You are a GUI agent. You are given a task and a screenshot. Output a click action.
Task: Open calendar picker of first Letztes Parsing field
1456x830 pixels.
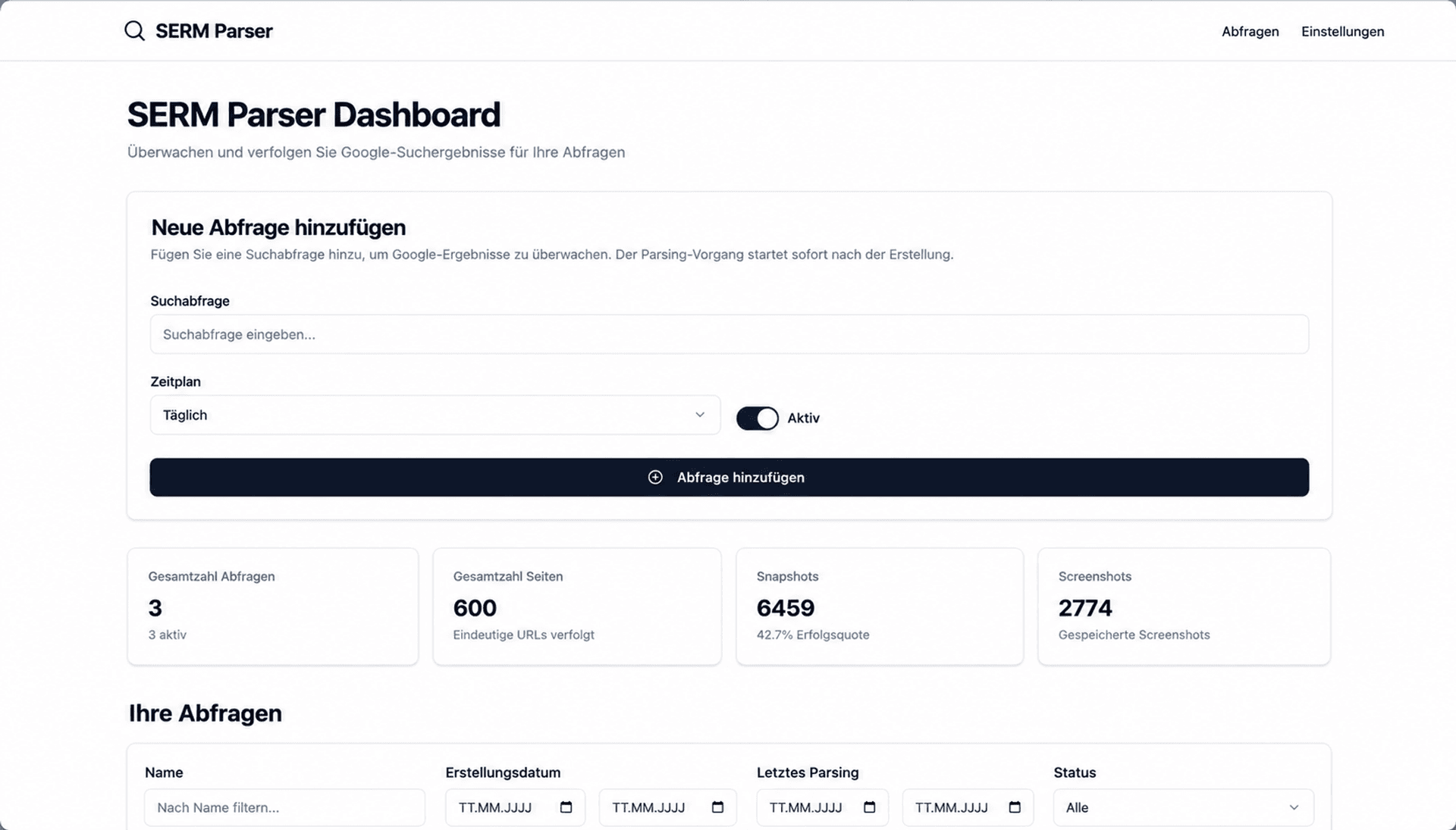870,807
